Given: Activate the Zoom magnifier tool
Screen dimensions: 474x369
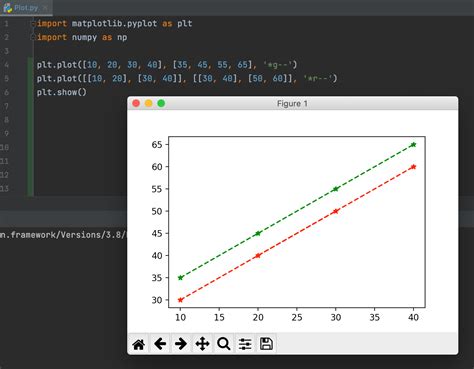Looking at the screenshot, I should (223, 344).
